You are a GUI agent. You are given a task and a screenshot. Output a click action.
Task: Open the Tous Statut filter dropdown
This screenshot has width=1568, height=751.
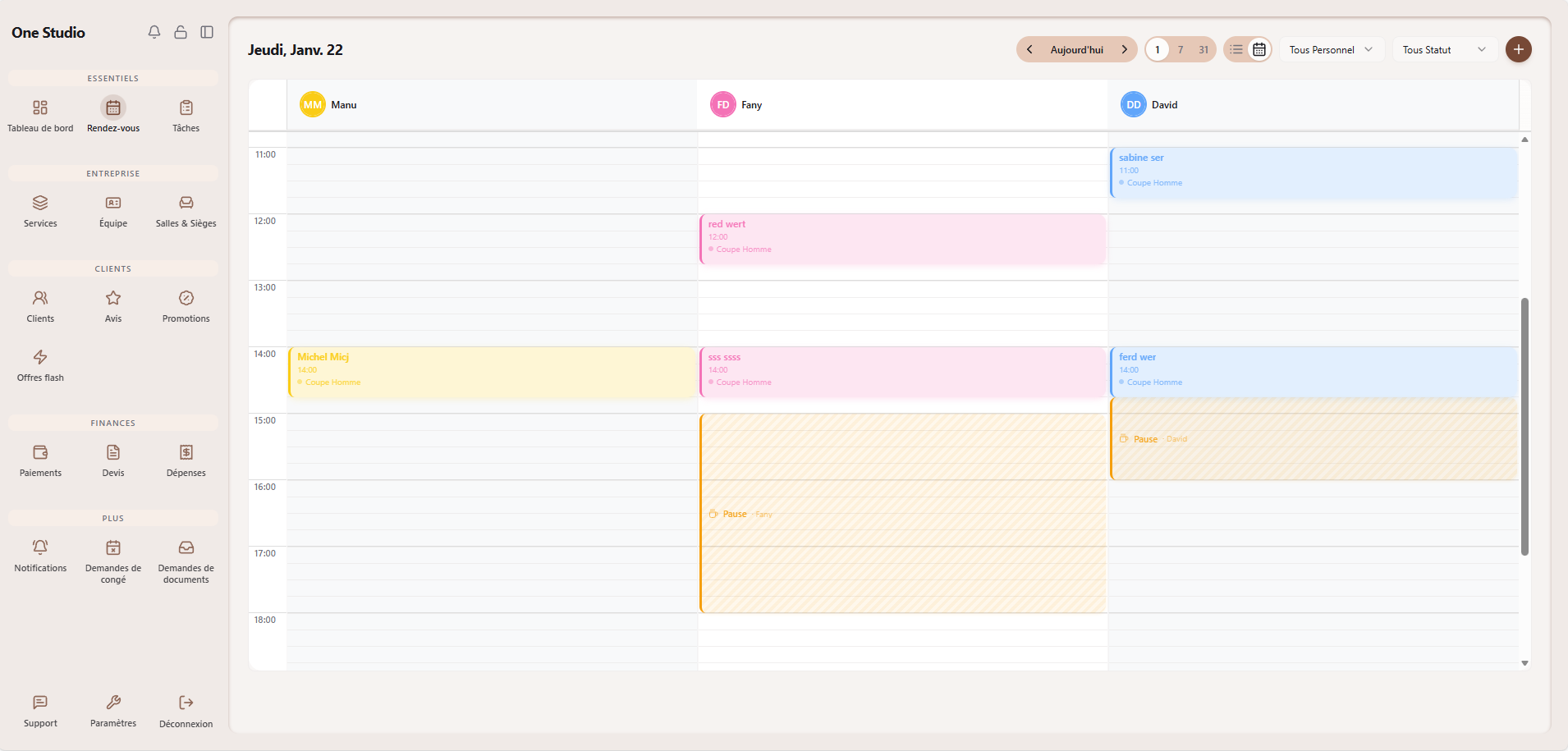pyautogui.click(x=1442, y=49)
